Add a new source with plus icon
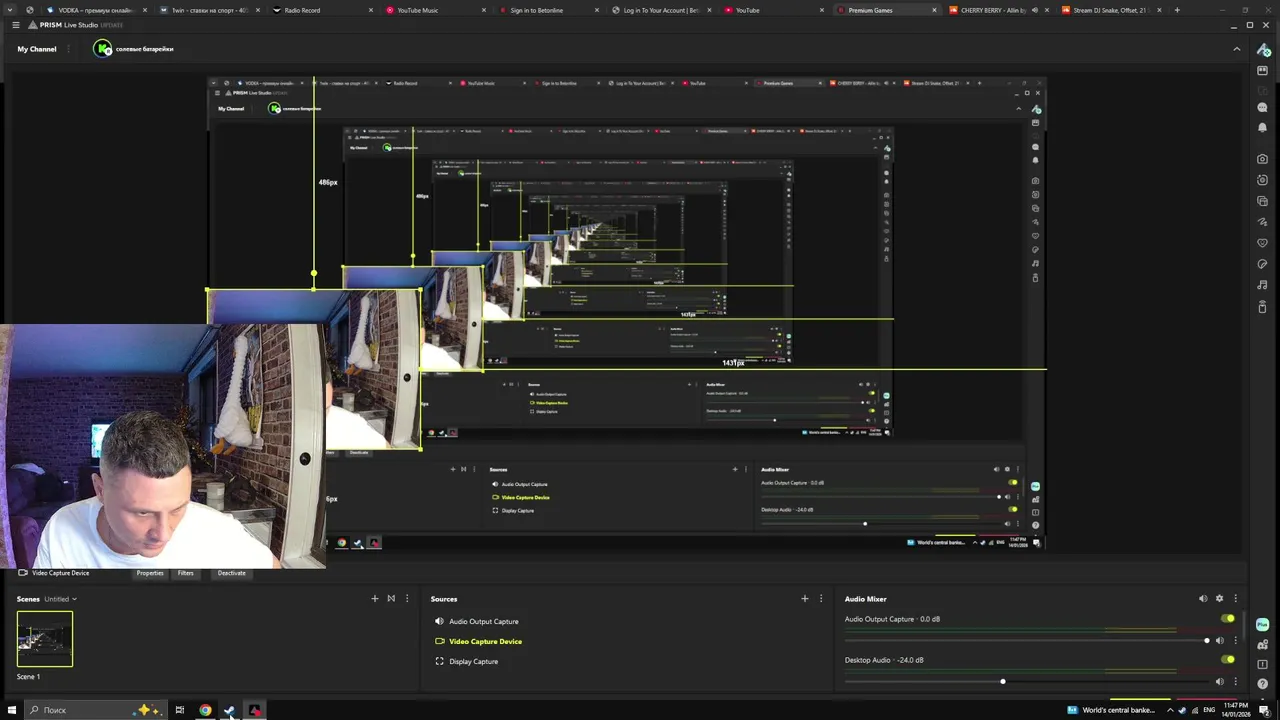Viewport: 1280px width, 720px height. tap(804, 598)
